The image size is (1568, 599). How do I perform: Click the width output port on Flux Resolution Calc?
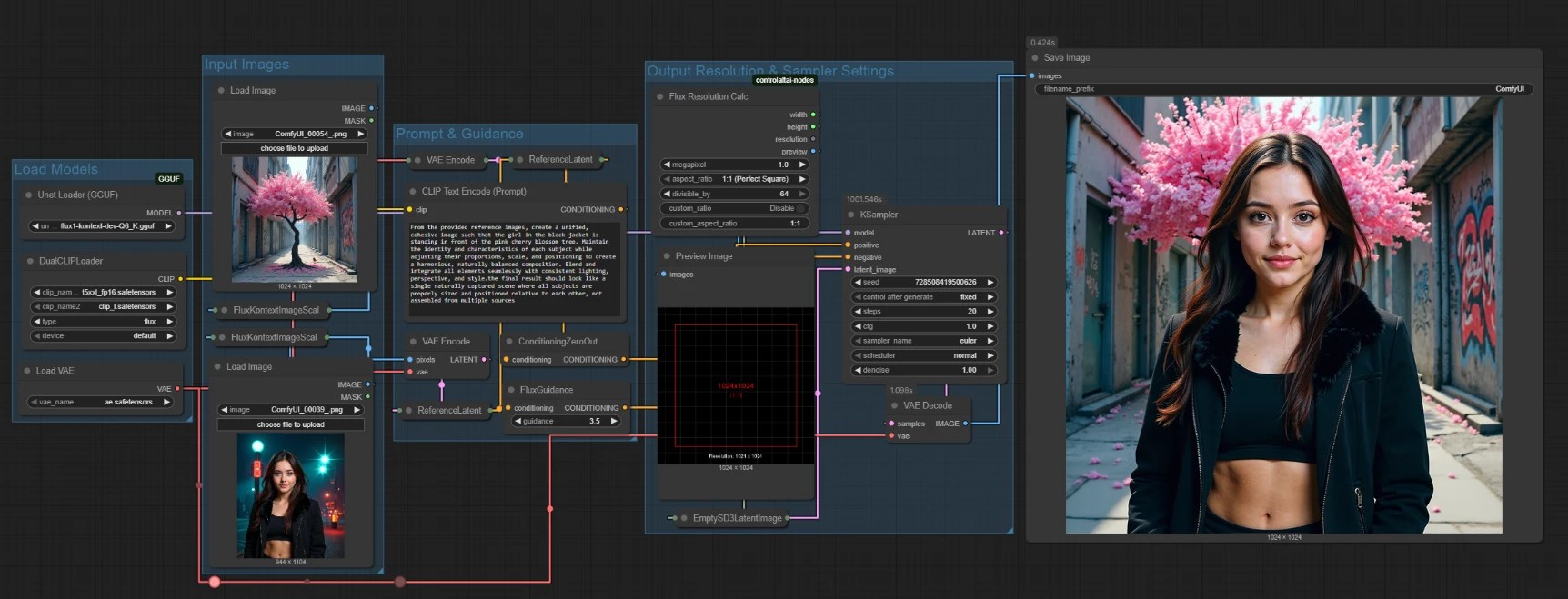point(813,115)
